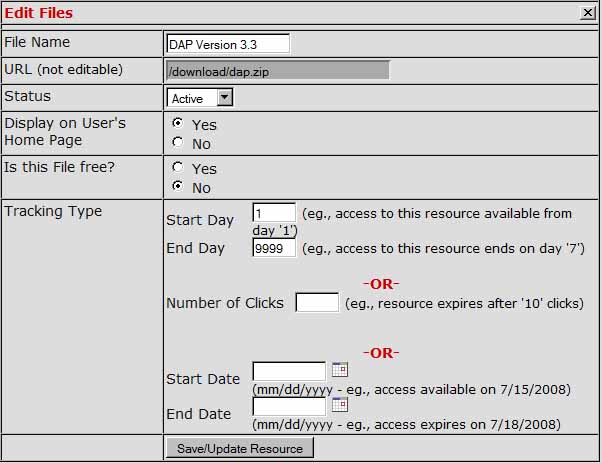This screenshot has height=463, width=602.
Task: Select Yes for Display on User's Home Page
Action: pyautogui.click(x=178, y=123)
